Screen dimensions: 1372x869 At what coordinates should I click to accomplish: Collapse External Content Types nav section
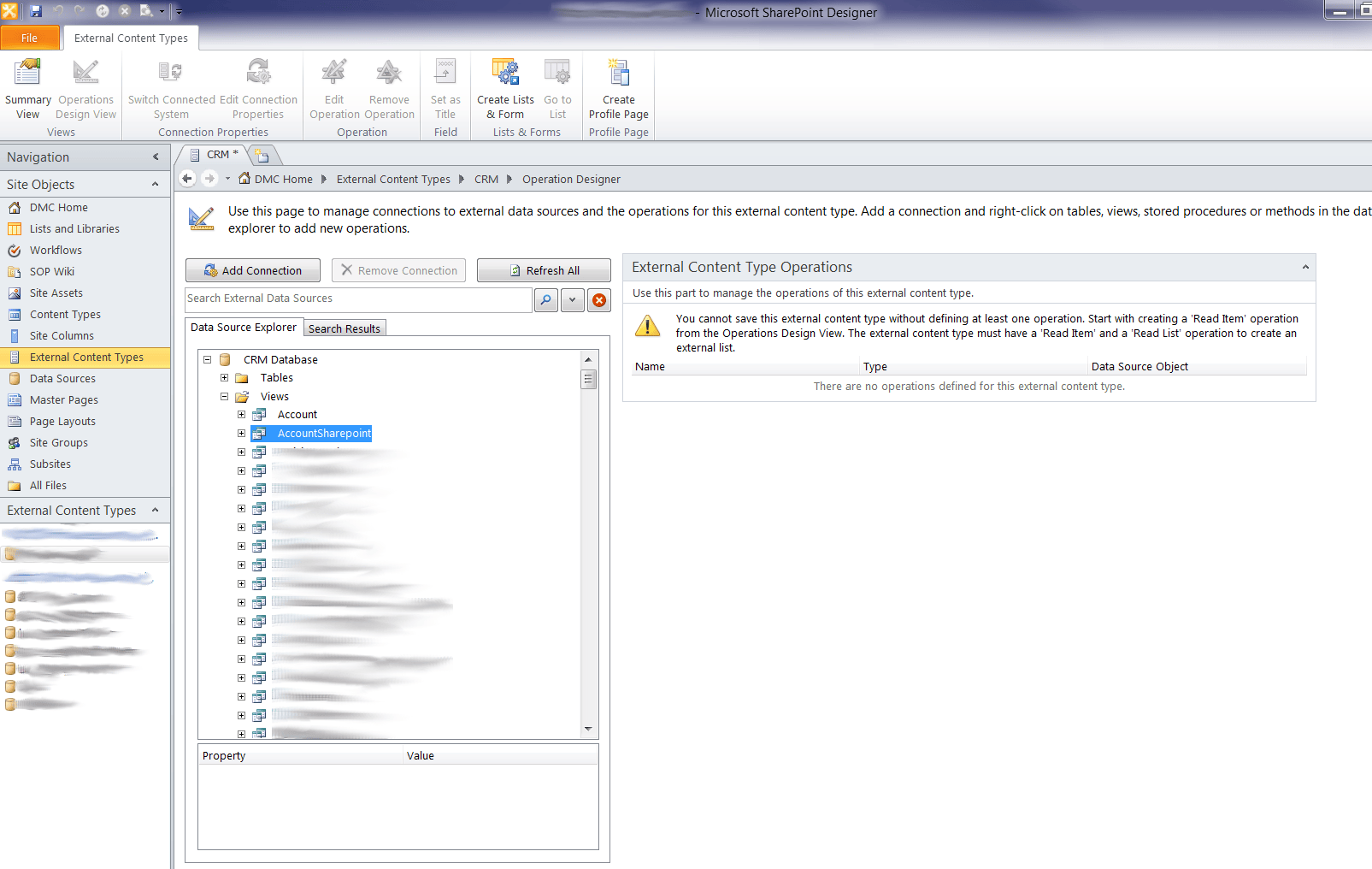156,510
